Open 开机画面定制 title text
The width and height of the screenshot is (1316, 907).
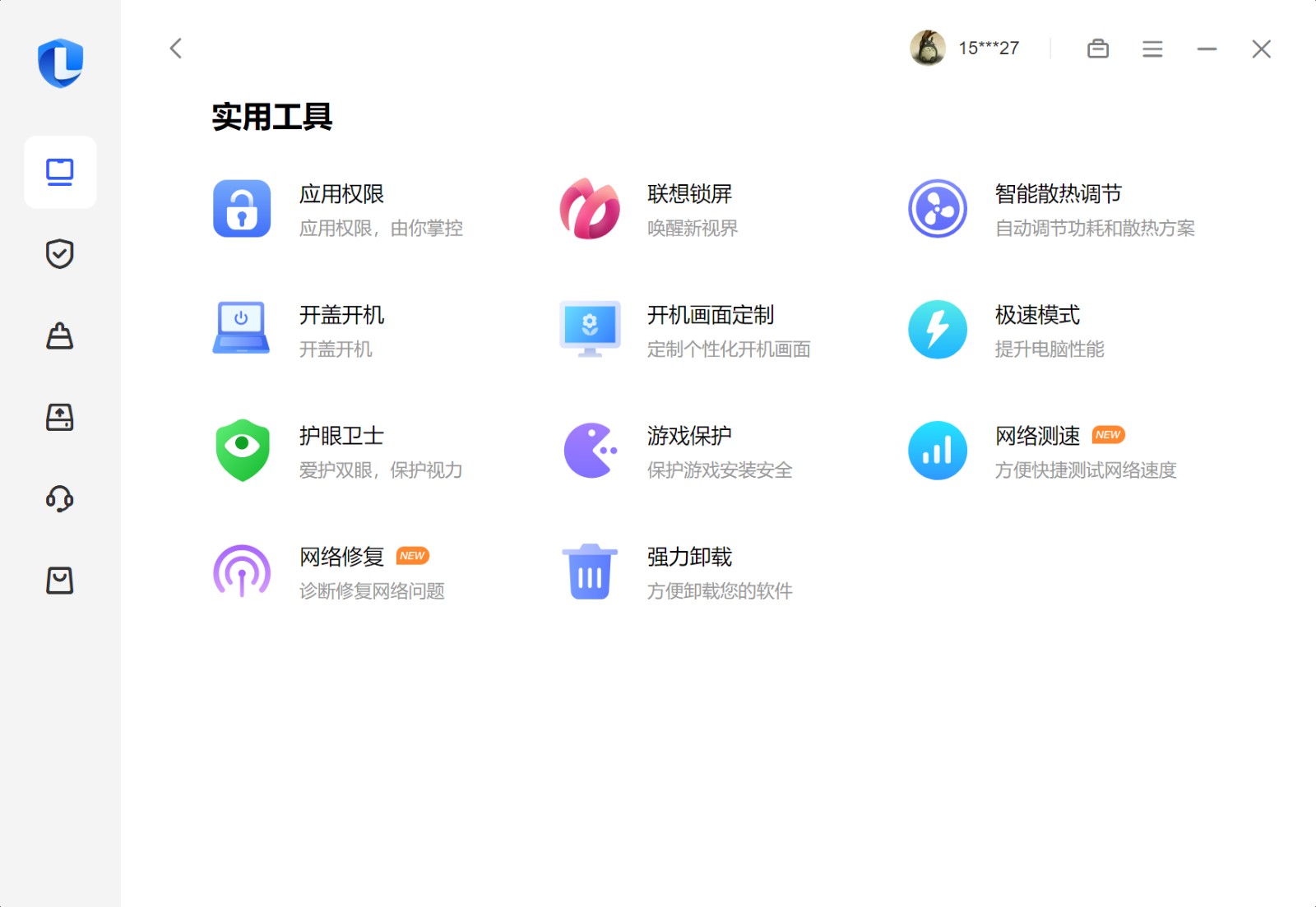(711, 315)
